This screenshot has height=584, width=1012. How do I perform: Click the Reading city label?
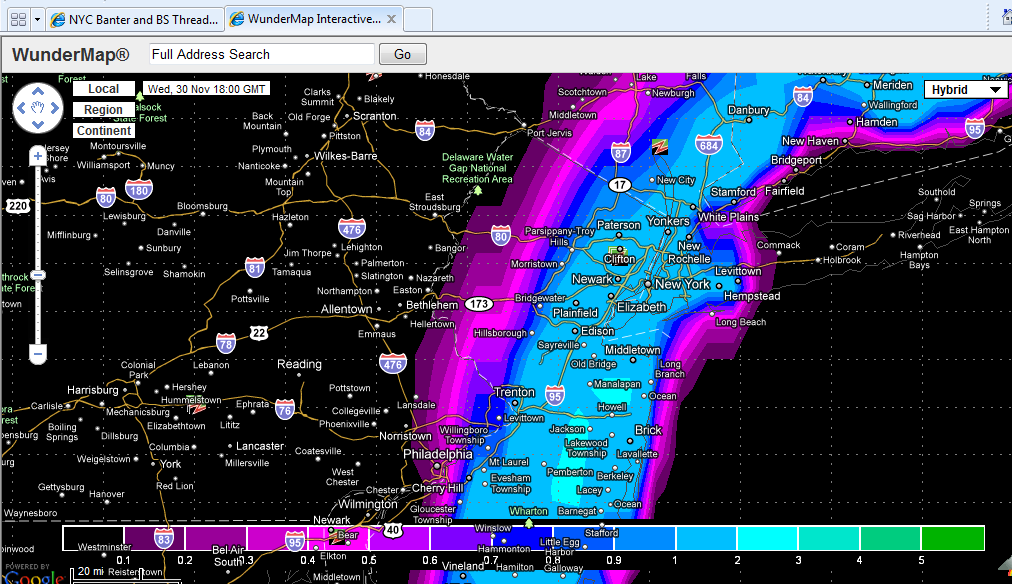(x=299, y=364)
